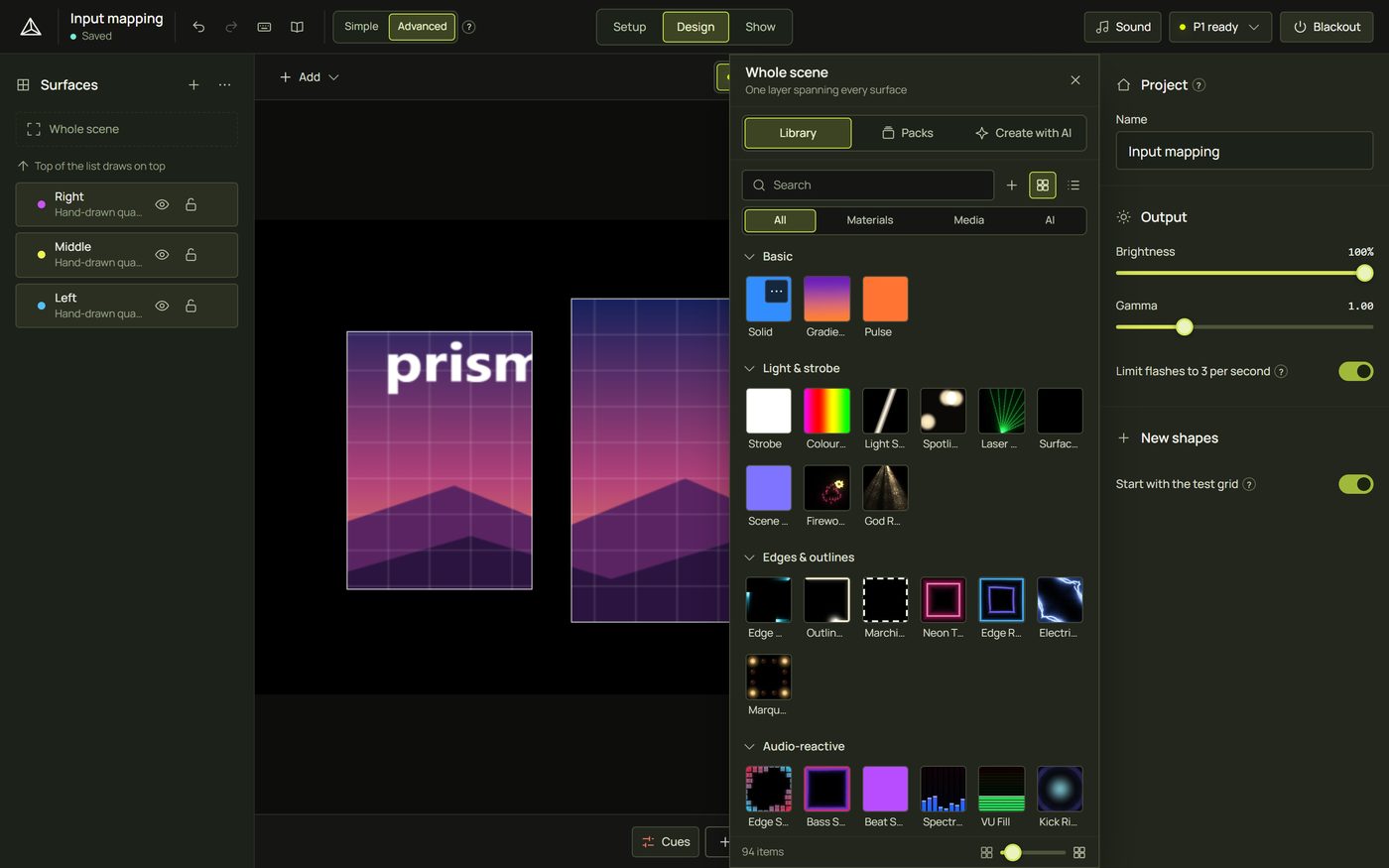Click the undo arrow icon
Viewport: 1389px width, 868px height.
point(198,27)
